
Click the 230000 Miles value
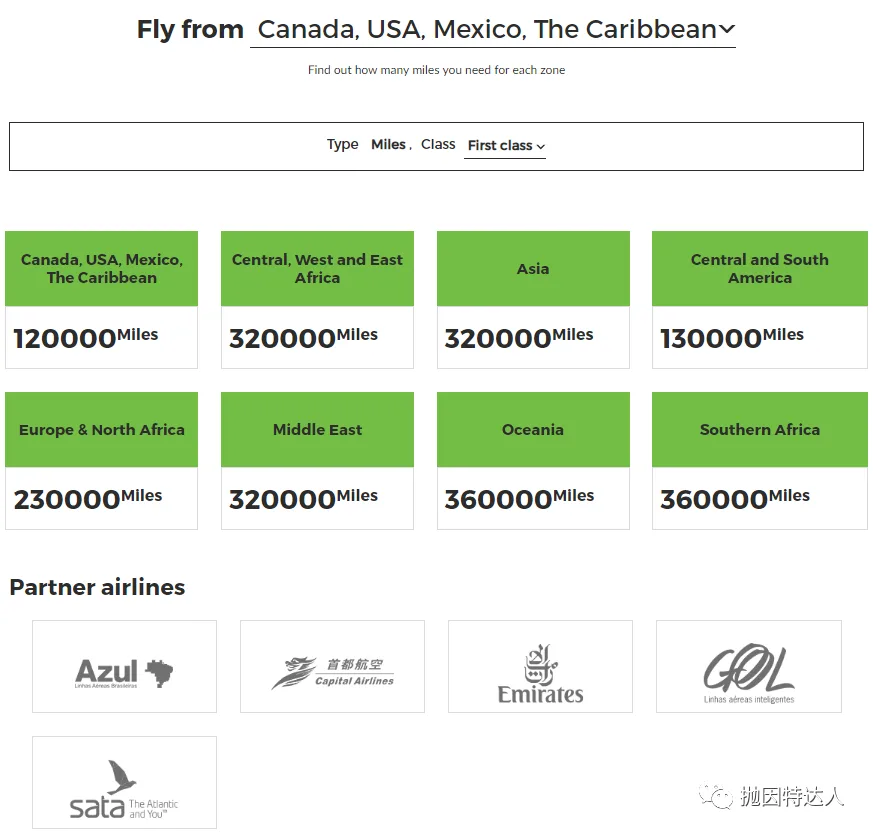(x=88, y=498)
